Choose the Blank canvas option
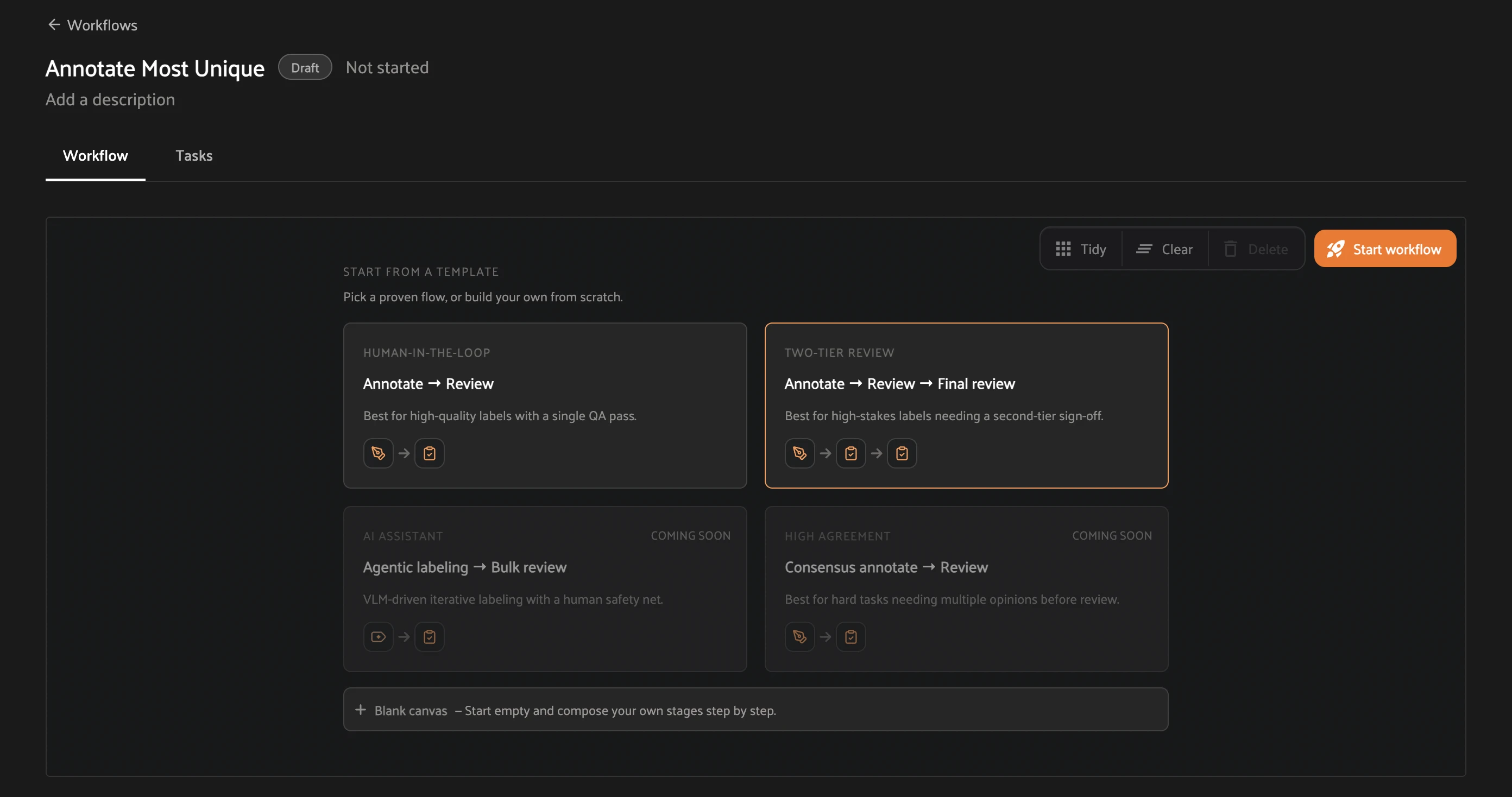This screenshot has height=797, width=1512. point(755,710)
